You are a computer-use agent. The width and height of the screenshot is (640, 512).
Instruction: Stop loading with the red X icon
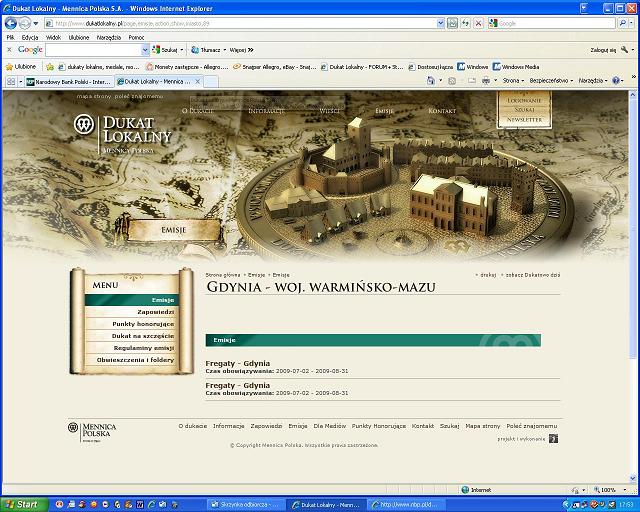coord(478,24)
